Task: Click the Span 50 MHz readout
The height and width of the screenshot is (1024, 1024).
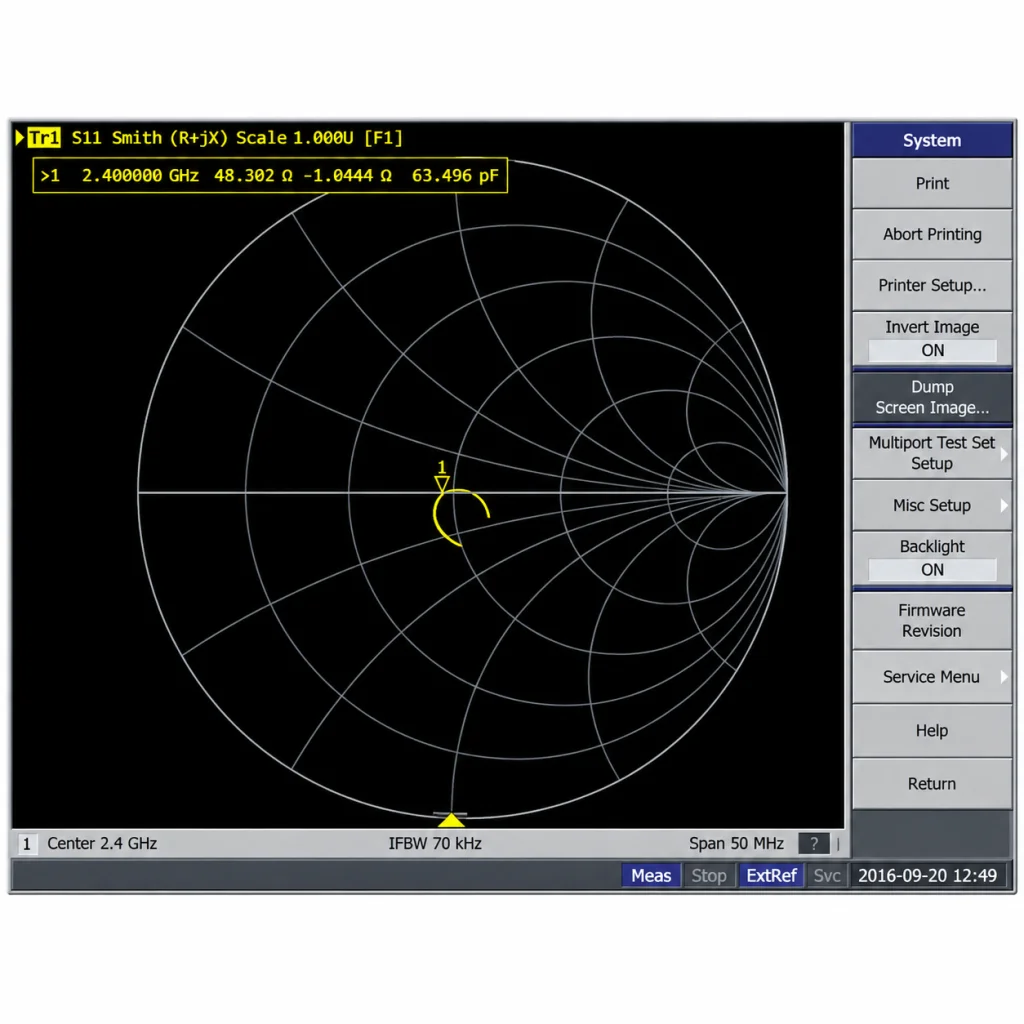Action: pyautogui.click(x=736, y=844)
